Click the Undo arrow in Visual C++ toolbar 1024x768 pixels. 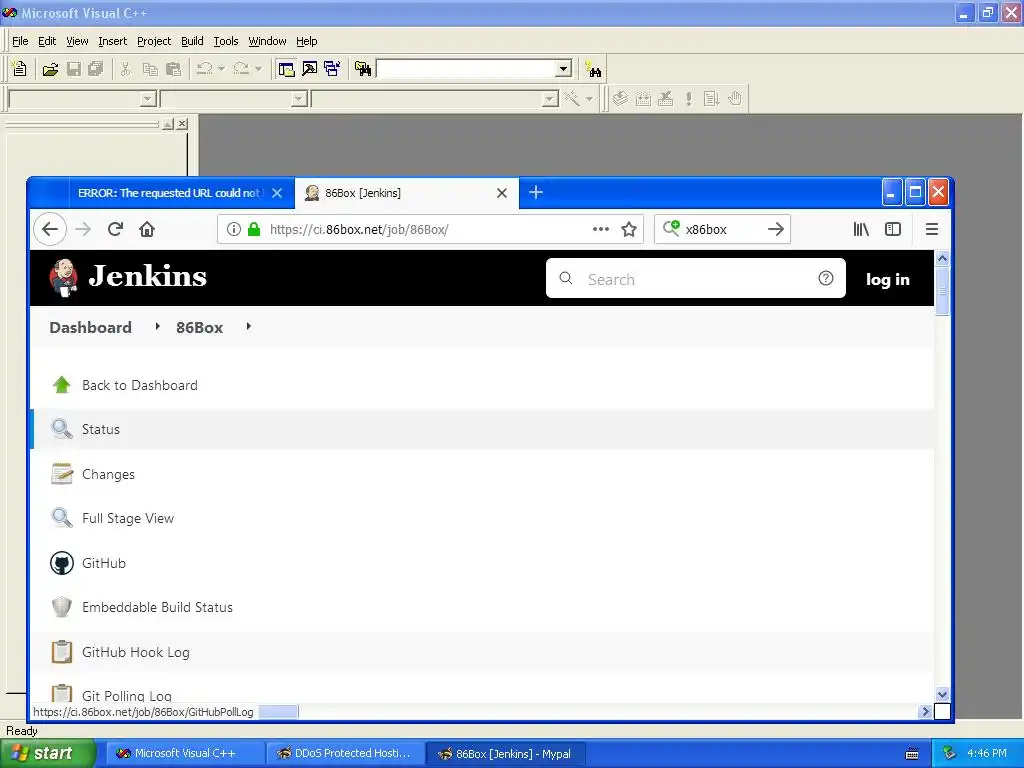[204, 69]
